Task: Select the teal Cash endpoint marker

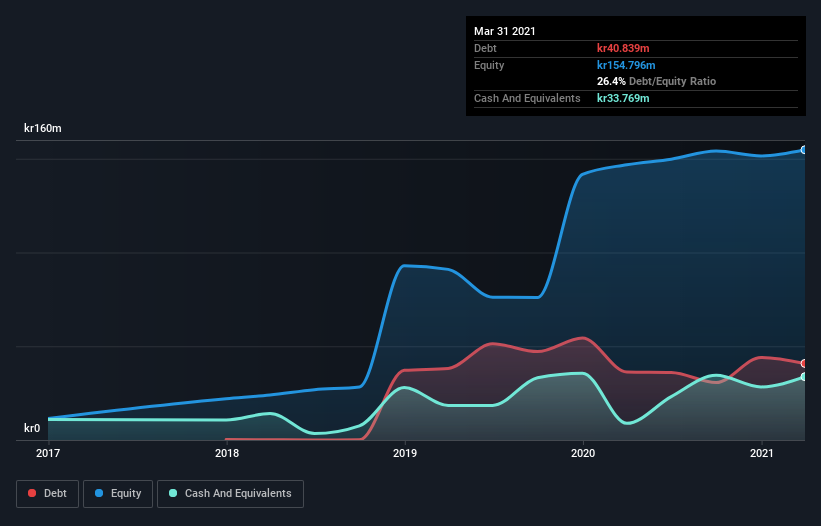Action: pos(804,377)
